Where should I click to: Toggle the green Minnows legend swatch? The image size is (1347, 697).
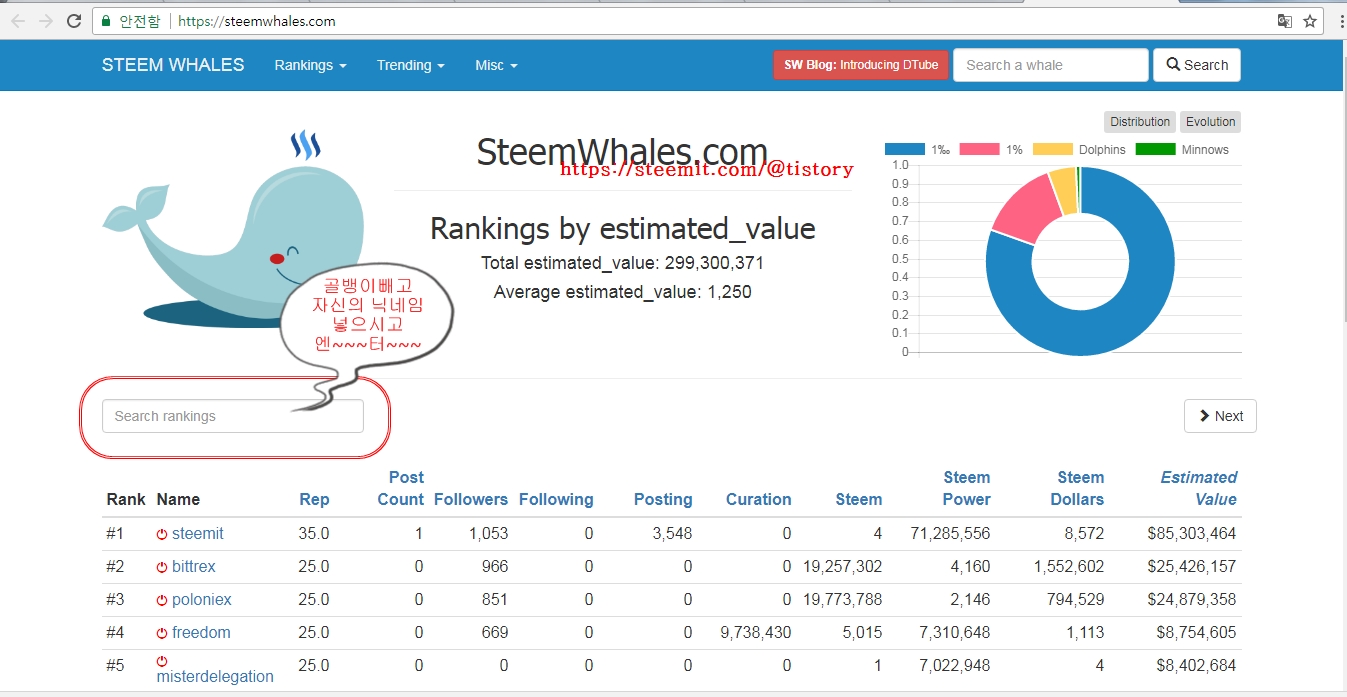coord(1155,150)
